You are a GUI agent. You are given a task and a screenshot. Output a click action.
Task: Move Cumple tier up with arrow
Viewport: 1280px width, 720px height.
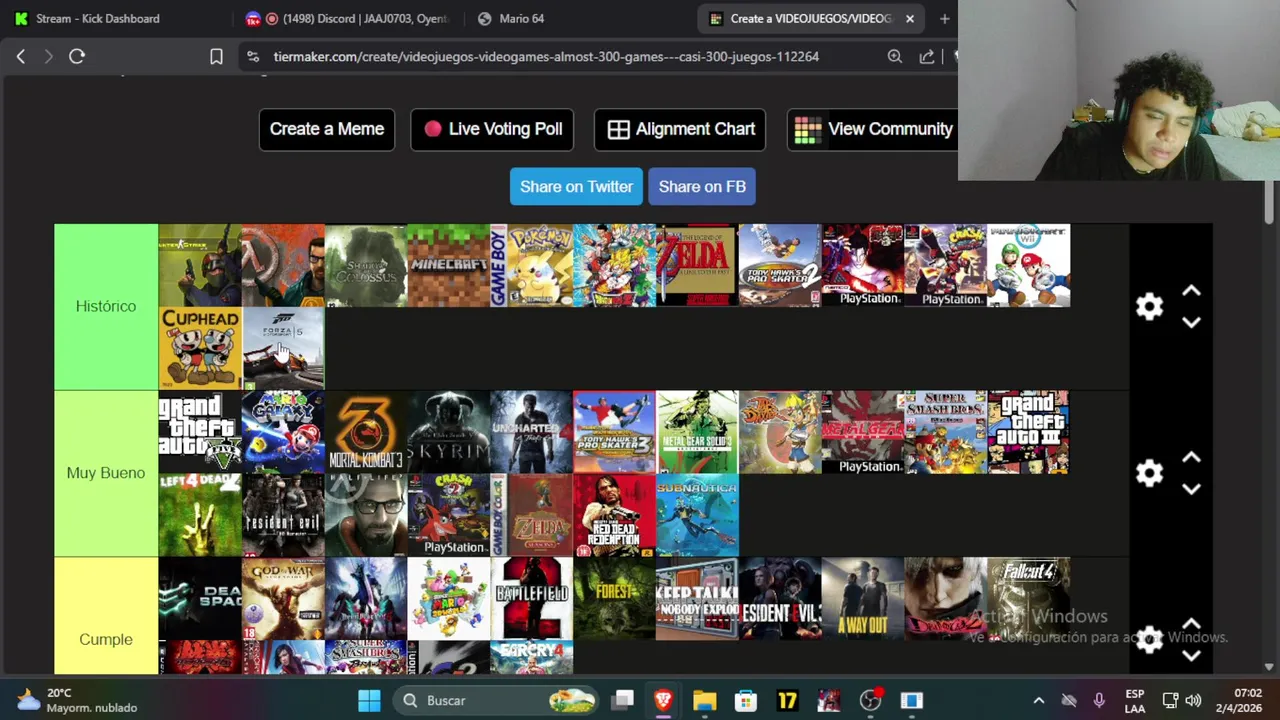coord(1191,624)
